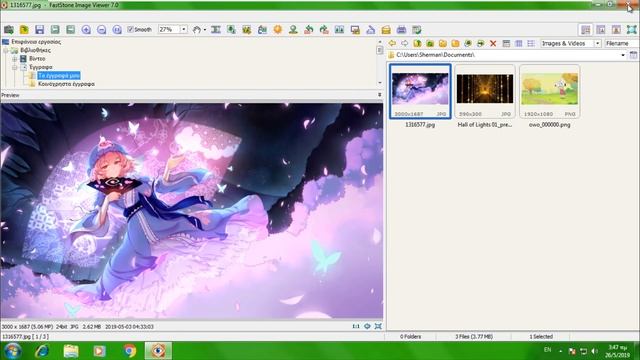The width and height of the screenshot is (640, 360).
Task: Go up one folder level
Action: [x=417, y=43]
